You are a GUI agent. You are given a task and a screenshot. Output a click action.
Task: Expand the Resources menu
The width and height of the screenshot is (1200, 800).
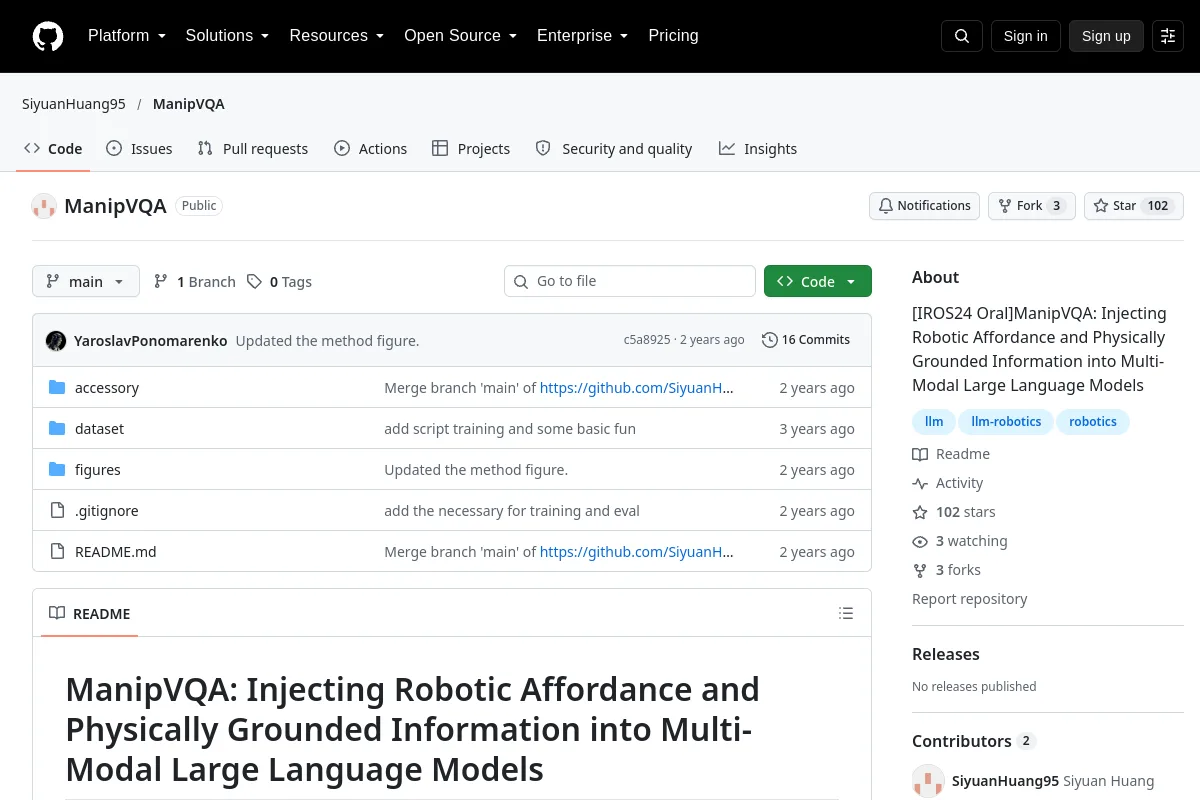click(337, 36)
